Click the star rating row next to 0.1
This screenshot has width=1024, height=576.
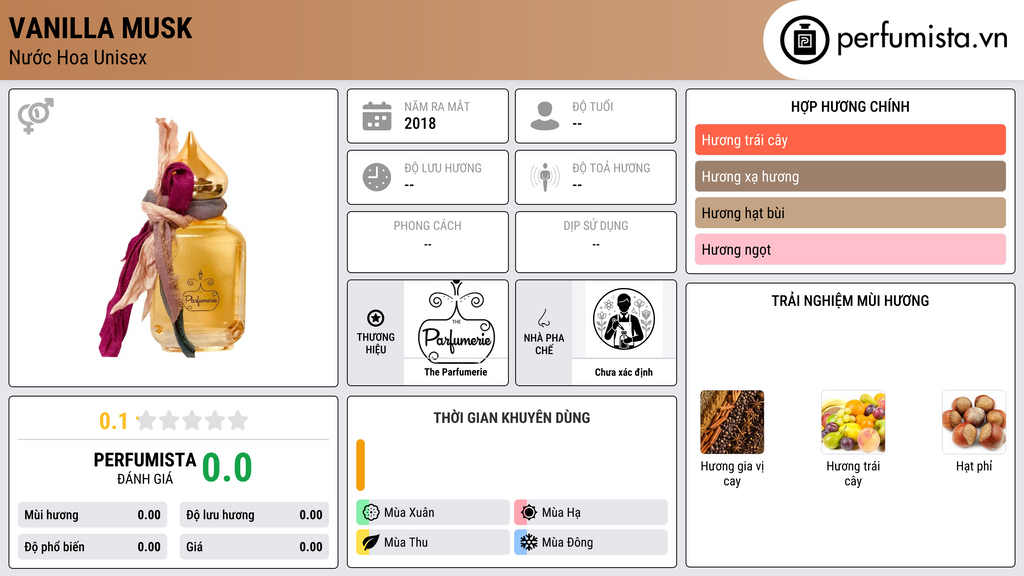point(192,420)
